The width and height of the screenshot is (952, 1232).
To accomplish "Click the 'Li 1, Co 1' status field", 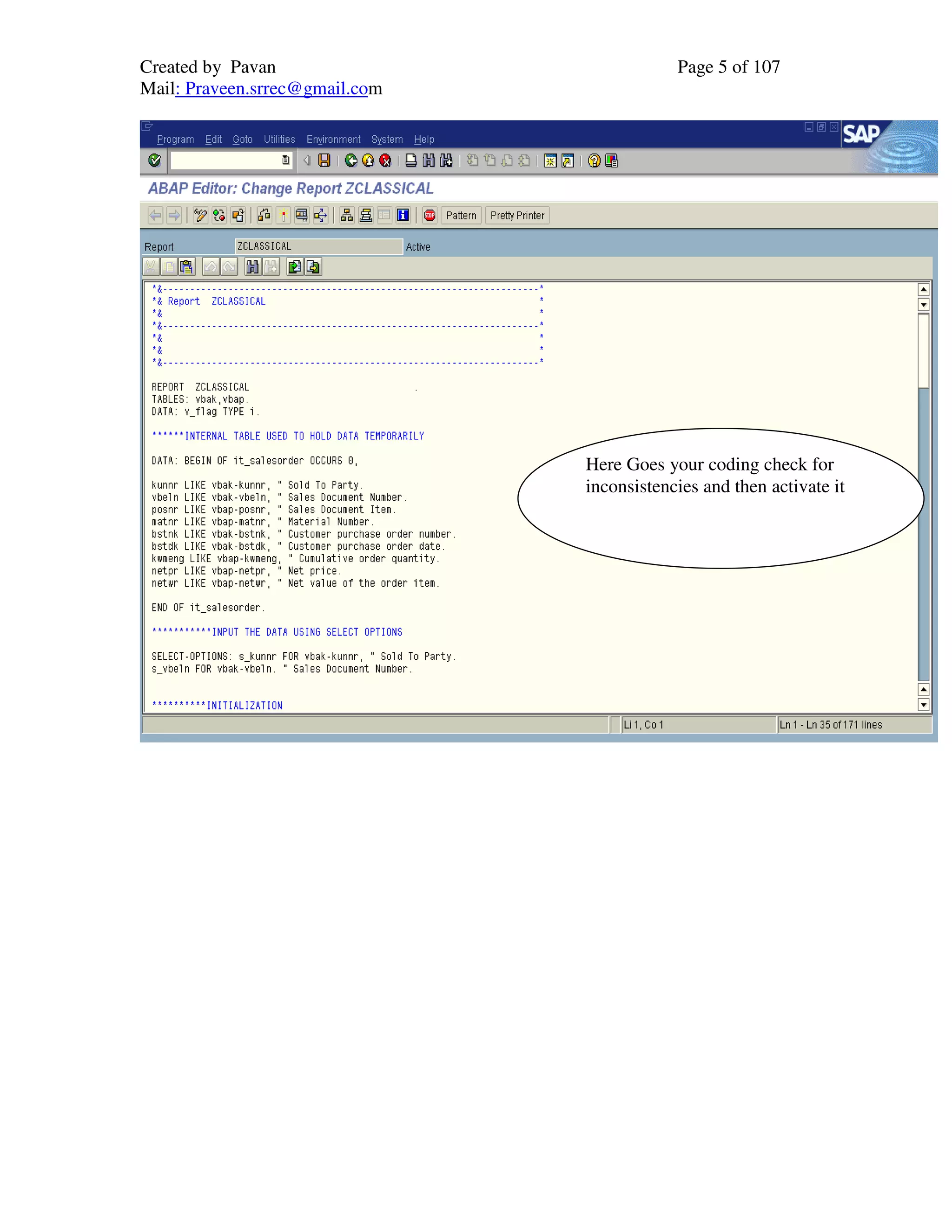I will [x=698, y=725].
